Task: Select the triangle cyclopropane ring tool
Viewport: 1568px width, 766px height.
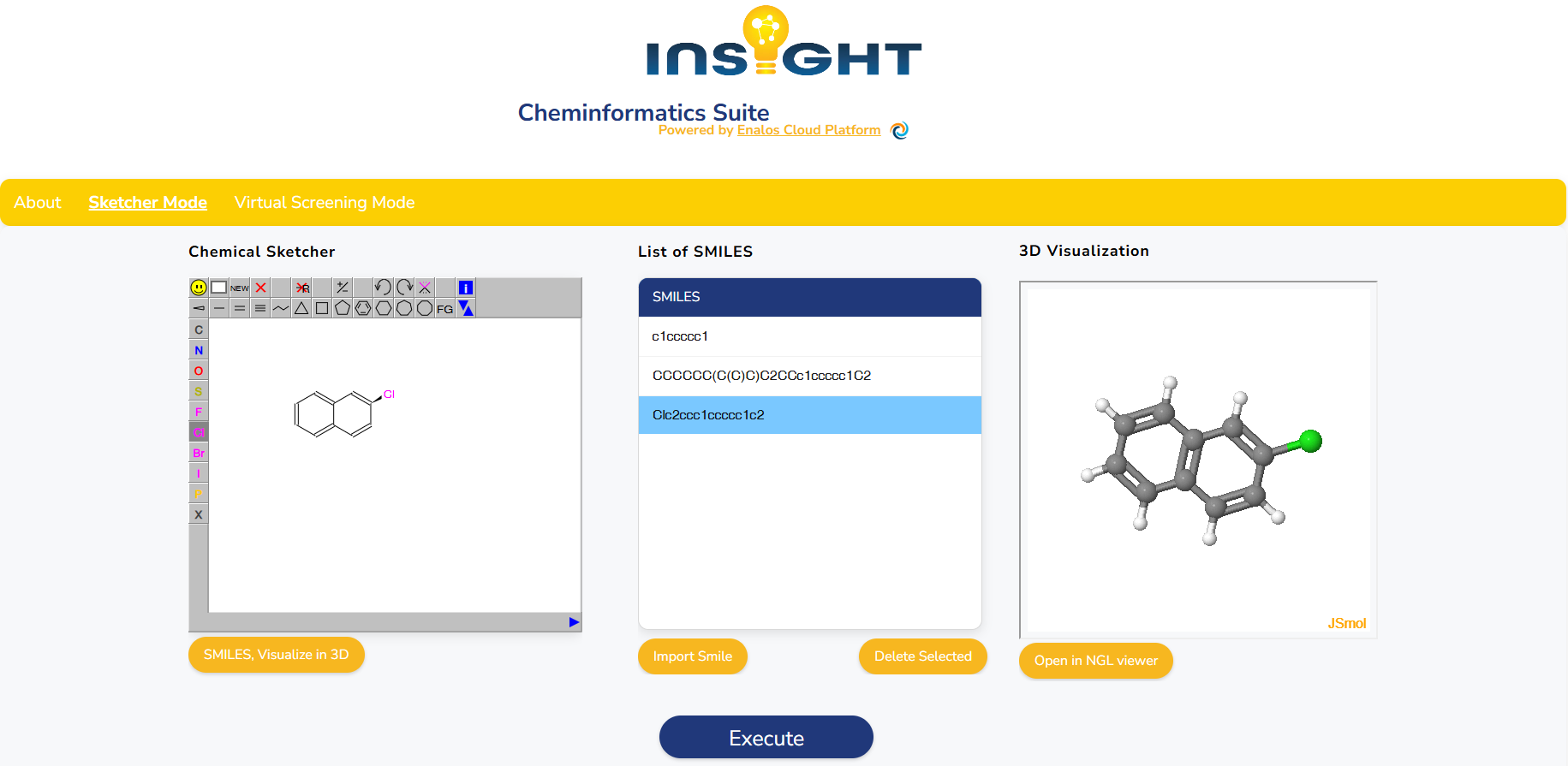Action: coord(301,308)
